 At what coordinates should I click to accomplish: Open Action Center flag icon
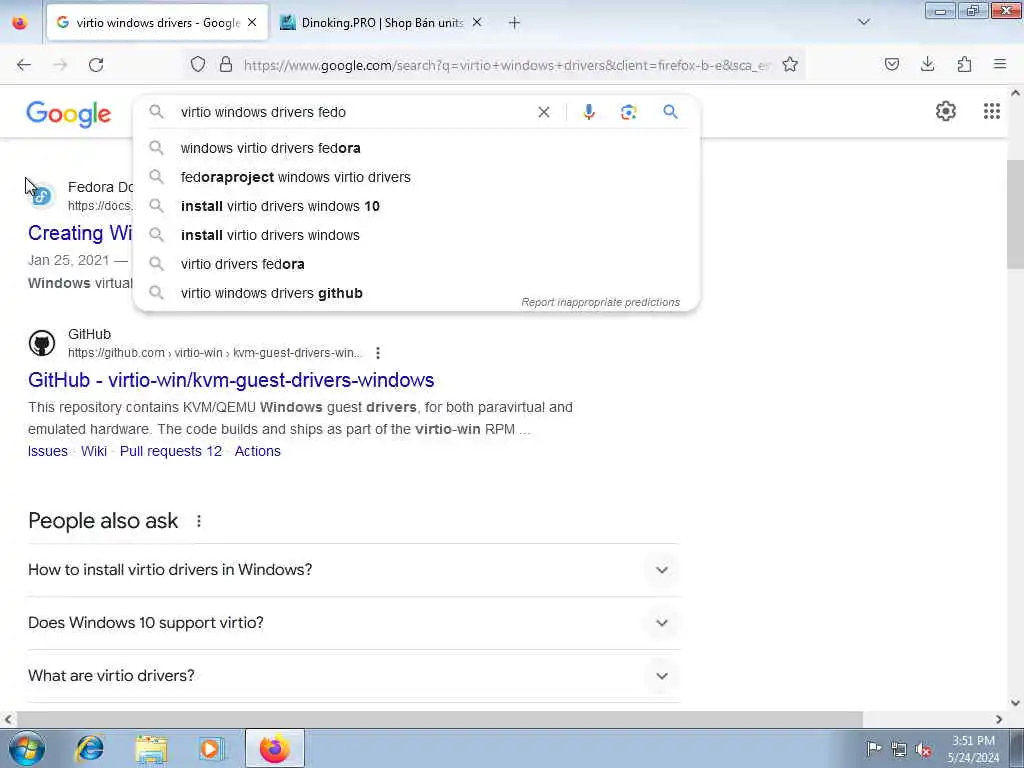[x=873, y=748]
